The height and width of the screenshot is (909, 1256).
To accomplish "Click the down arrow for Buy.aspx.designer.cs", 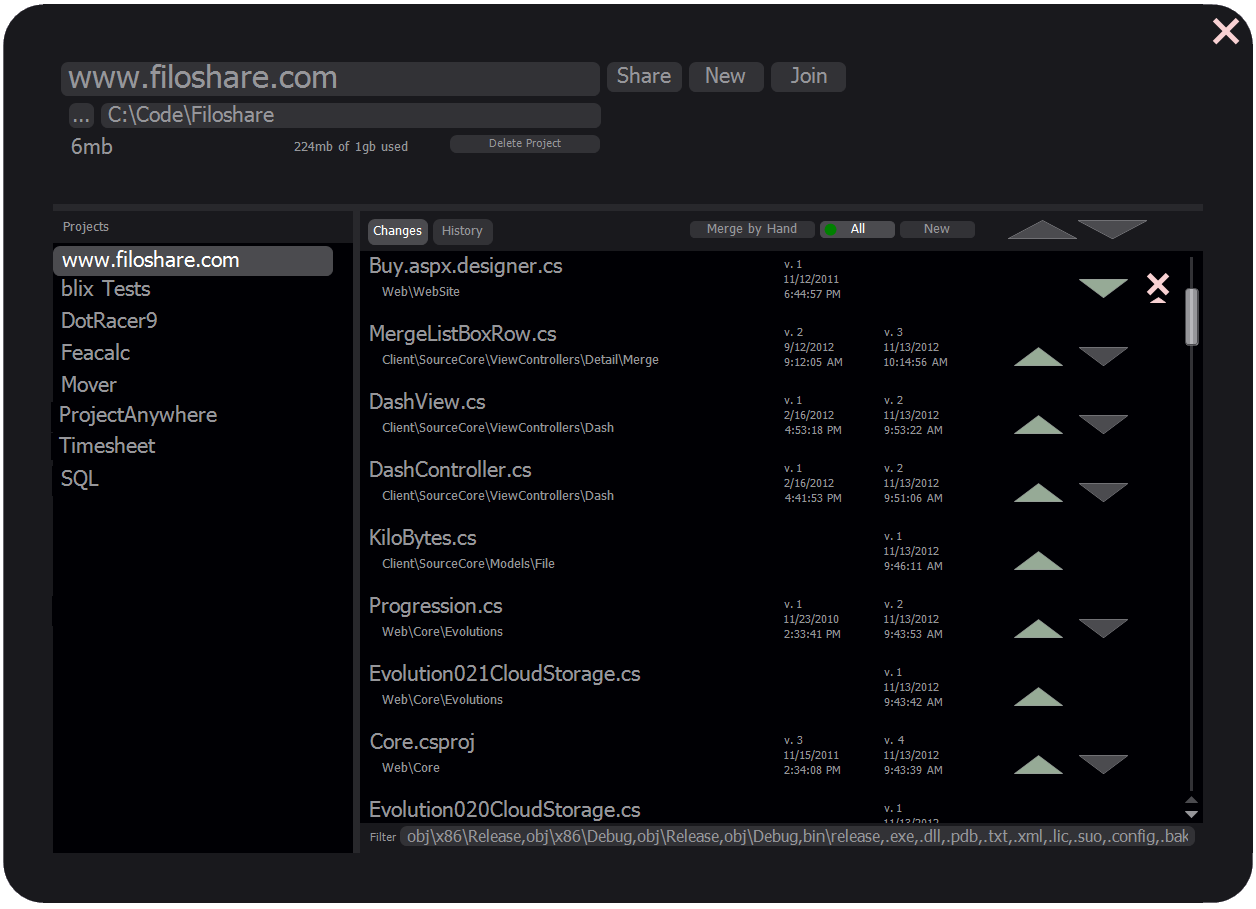I will pyautogui.click(x=1103, y=288).
